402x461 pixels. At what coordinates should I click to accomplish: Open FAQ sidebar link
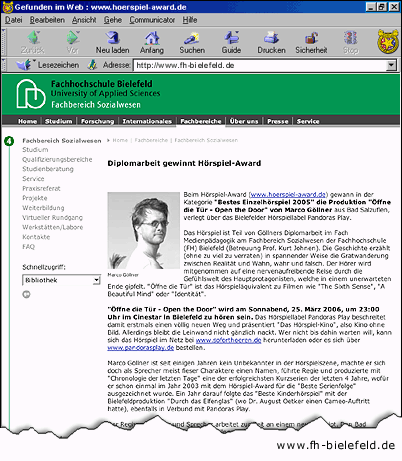[28, 247]
